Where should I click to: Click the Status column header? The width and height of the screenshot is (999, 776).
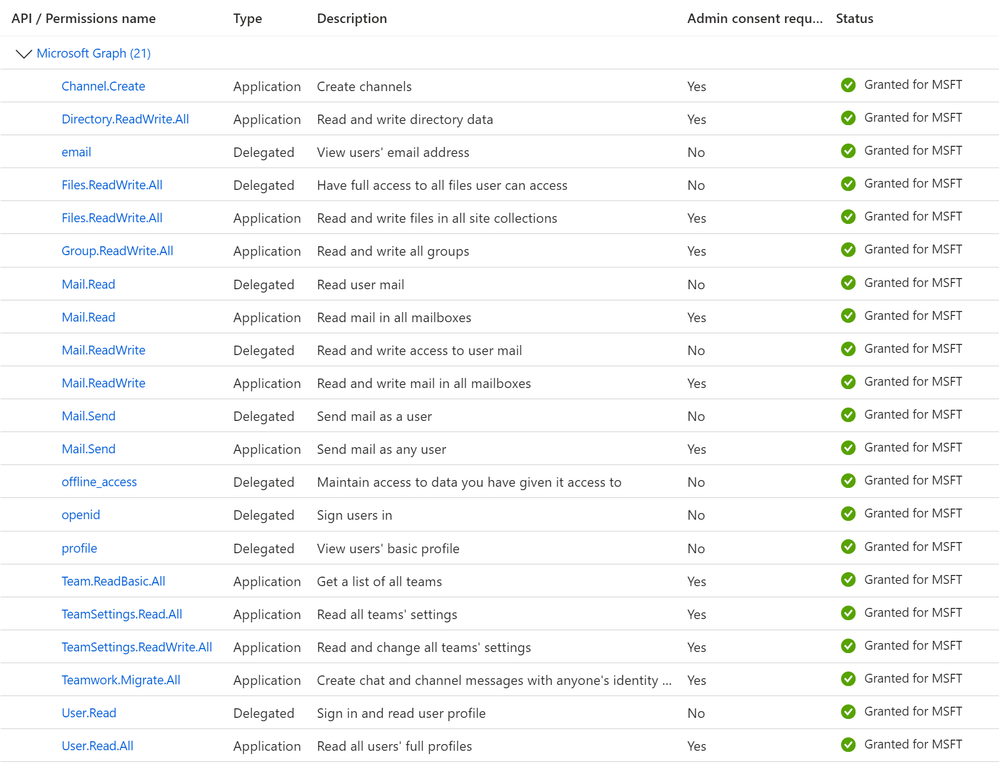coord(854,19)
